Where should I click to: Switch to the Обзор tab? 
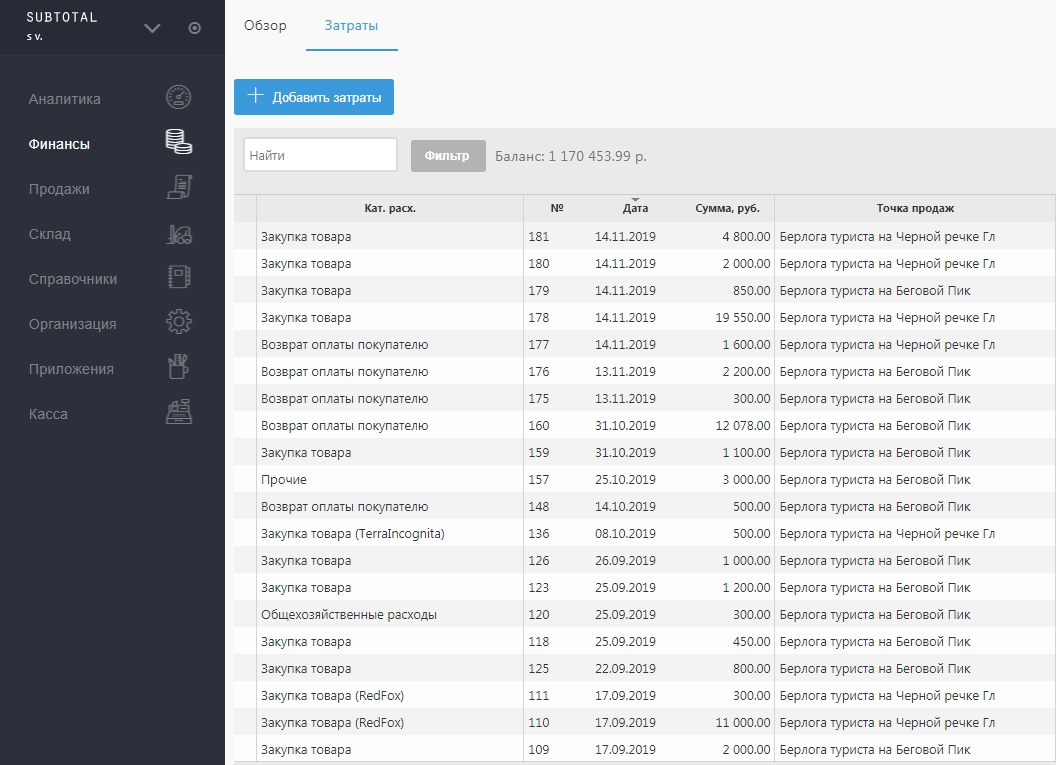coord(265,26)
